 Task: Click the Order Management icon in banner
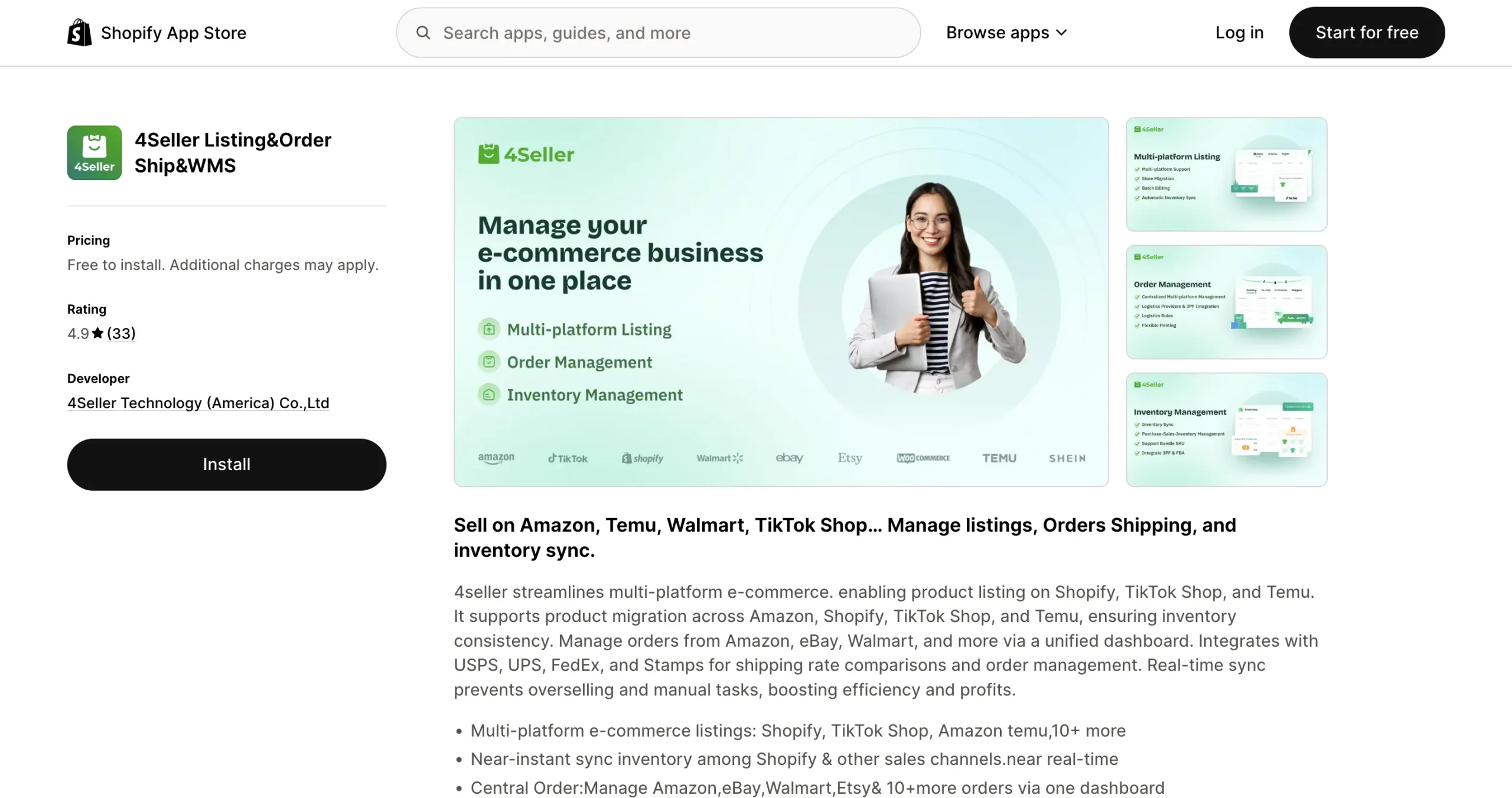click(489, 361)
